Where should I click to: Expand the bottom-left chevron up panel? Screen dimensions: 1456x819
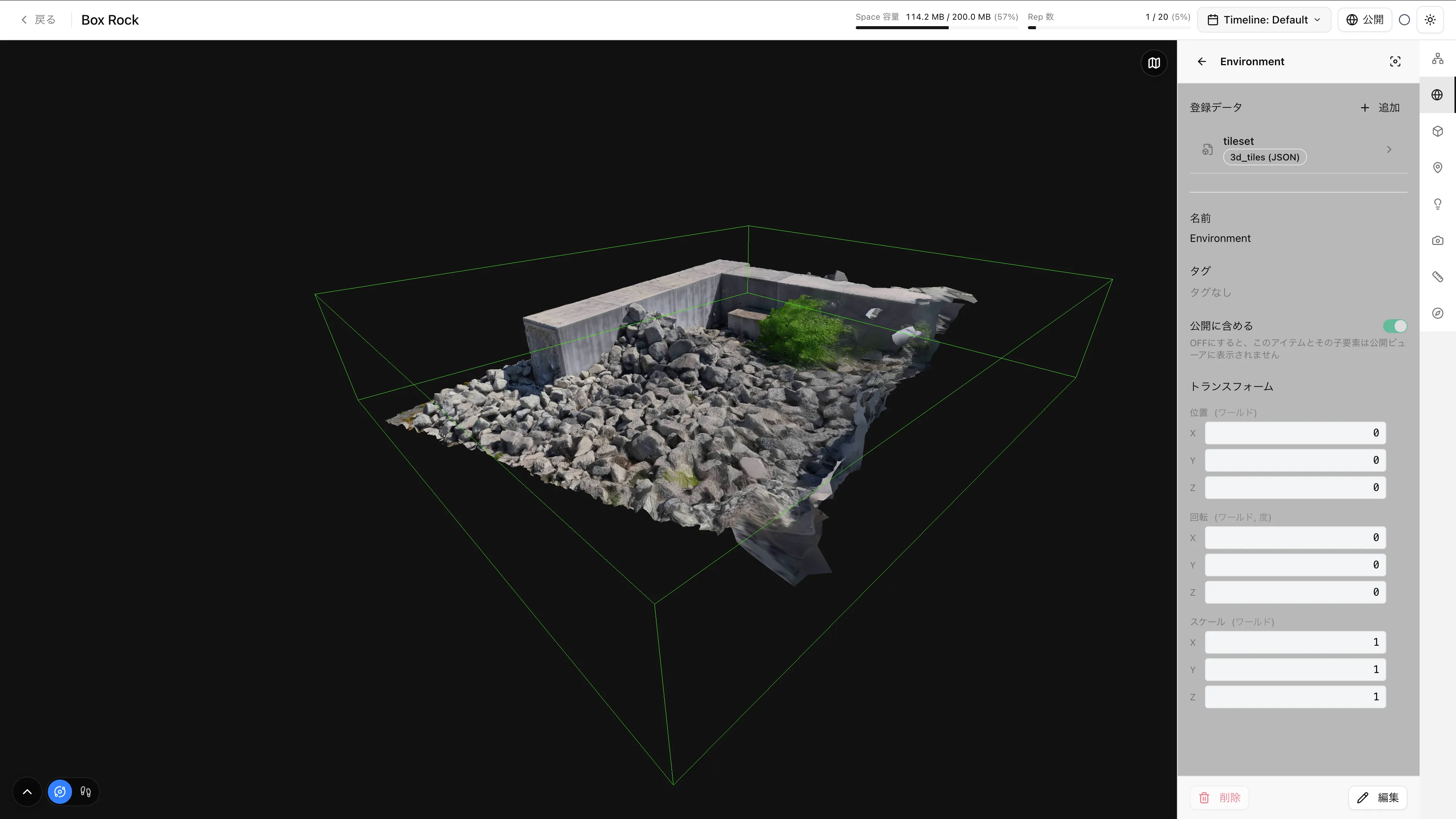[x=27, y=791]
